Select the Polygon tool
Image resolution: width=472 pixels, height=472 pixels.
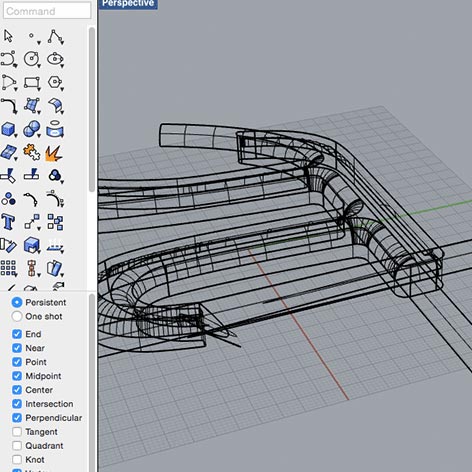(x=55, y=82)
